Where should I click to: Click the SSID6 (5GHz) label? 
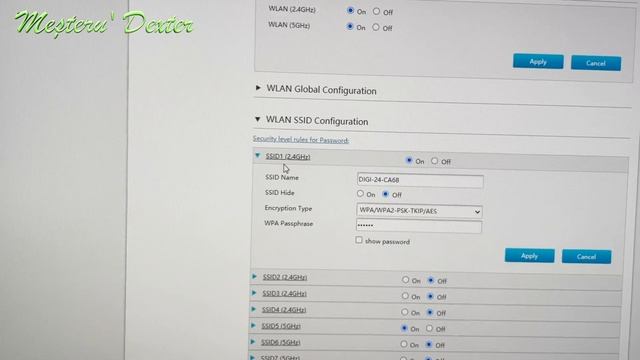coord(281,342)
